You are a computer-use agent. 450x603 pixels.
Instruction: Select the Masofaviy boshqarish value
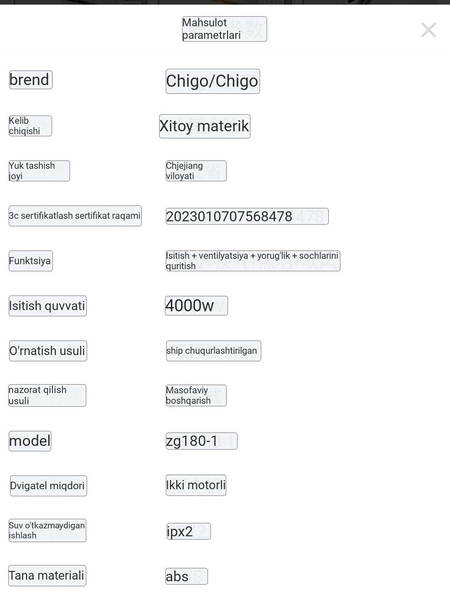[x=196, y=395]
